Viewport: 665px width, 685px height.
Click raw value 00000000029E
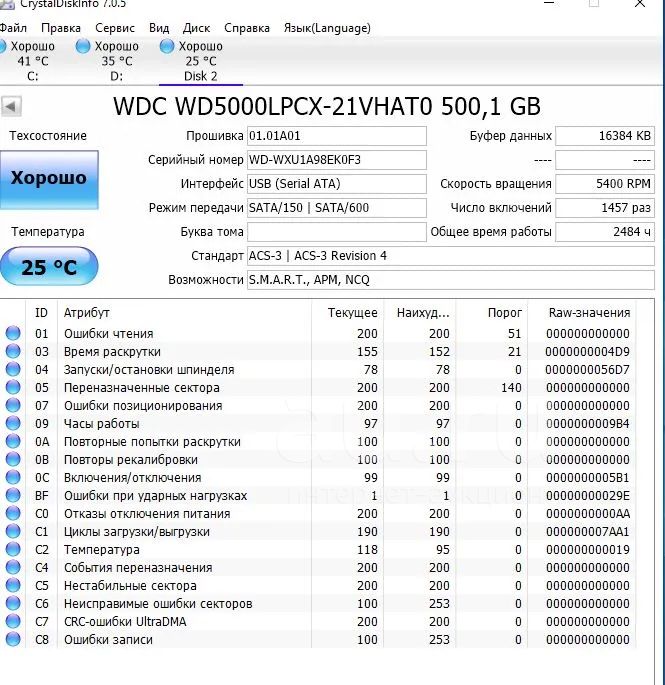coord(587,496)
